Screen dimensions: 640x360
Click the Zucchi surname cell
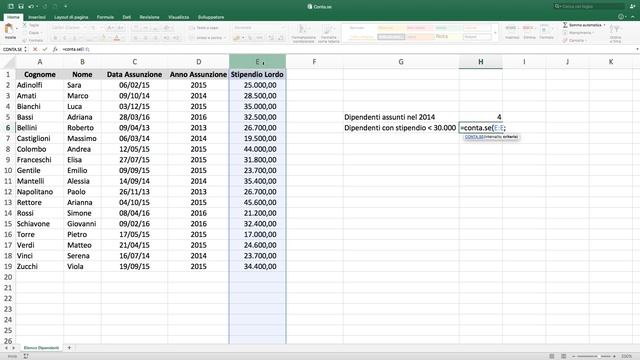pos(40,266)
